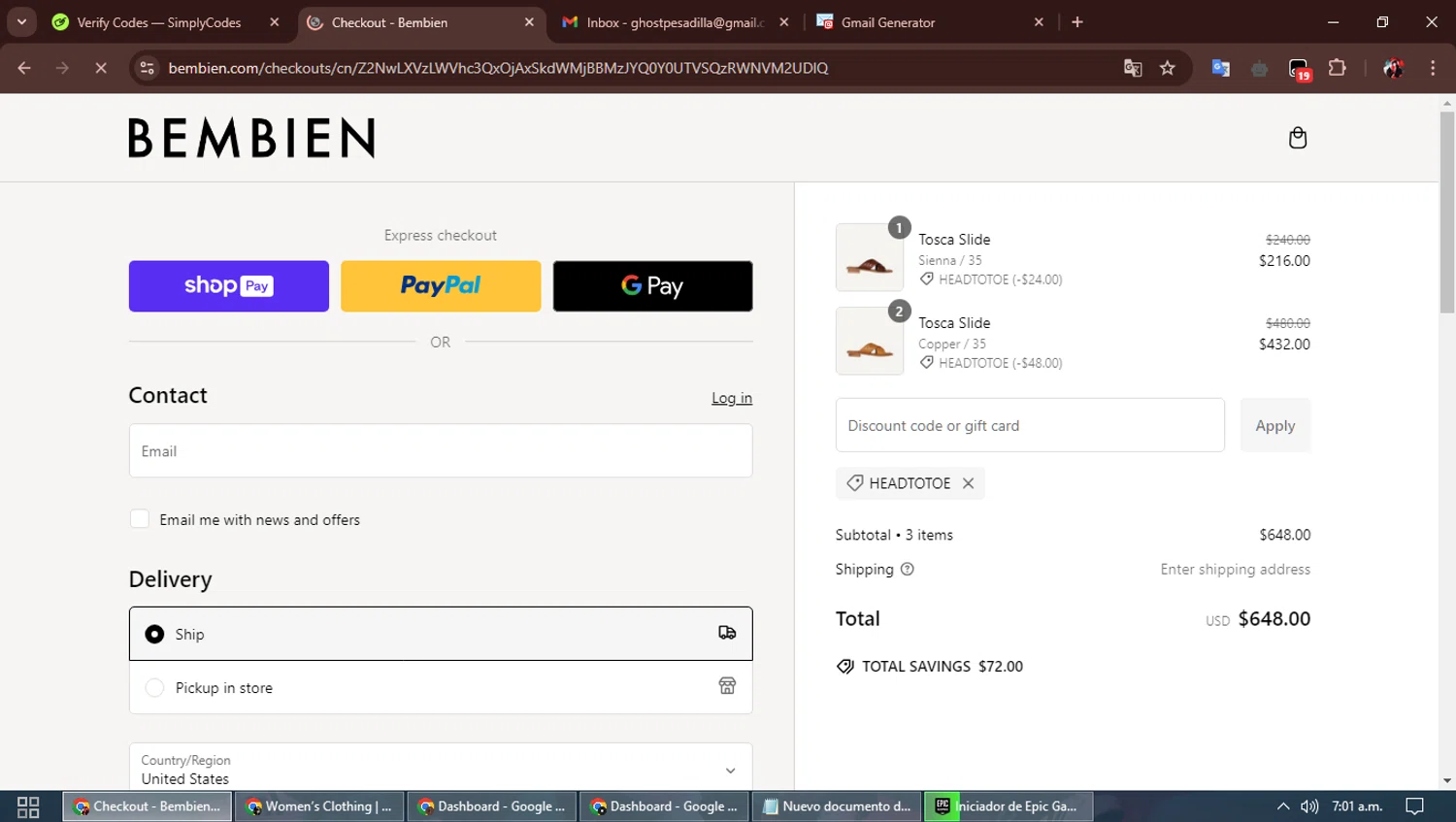Pay with Google Pay express button
This screenshot has height=822, width=1456.
click(x=652, y=285)
